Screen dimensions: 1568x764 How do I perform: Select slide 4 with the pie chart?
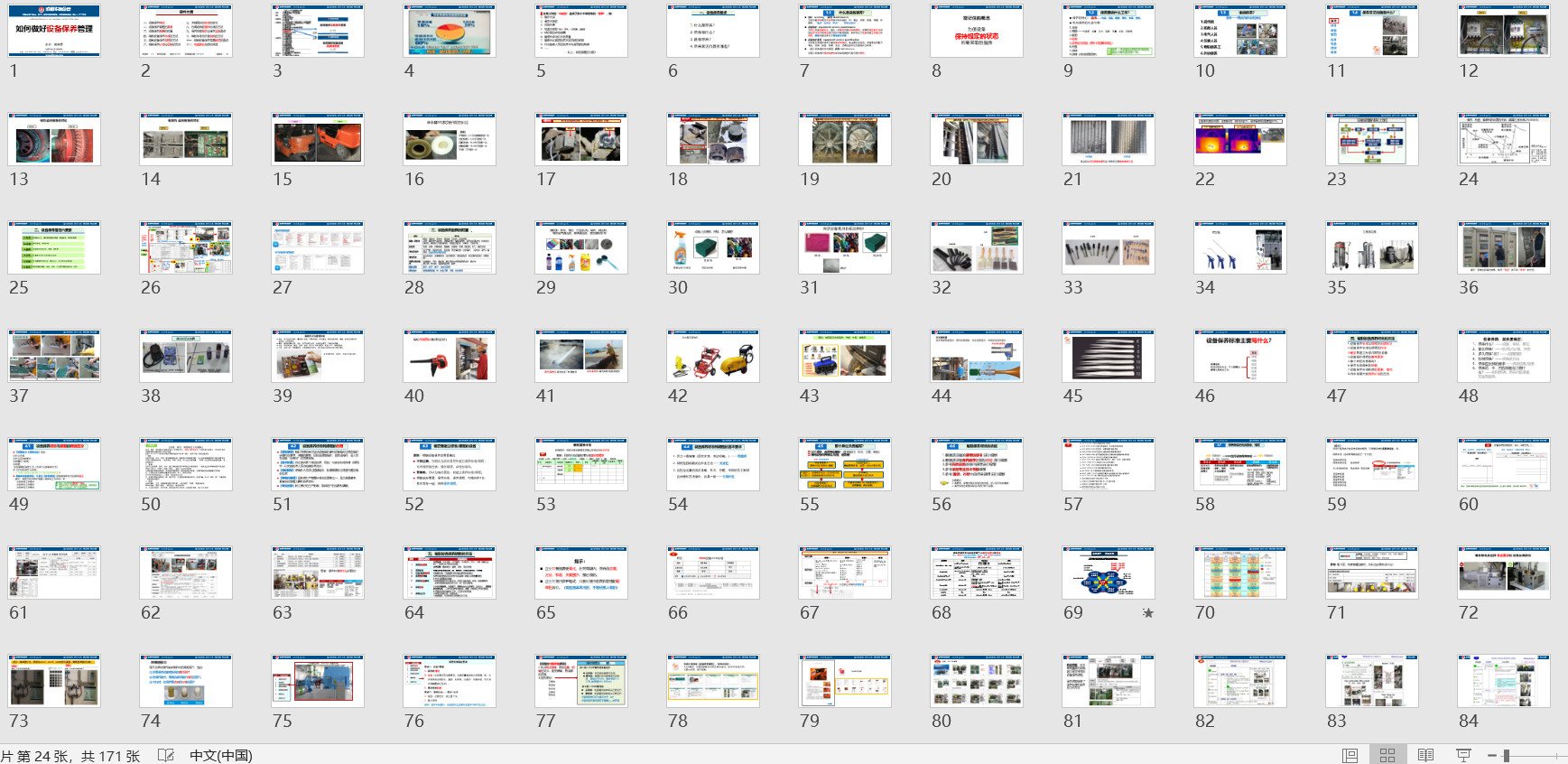tap(450, 32)
